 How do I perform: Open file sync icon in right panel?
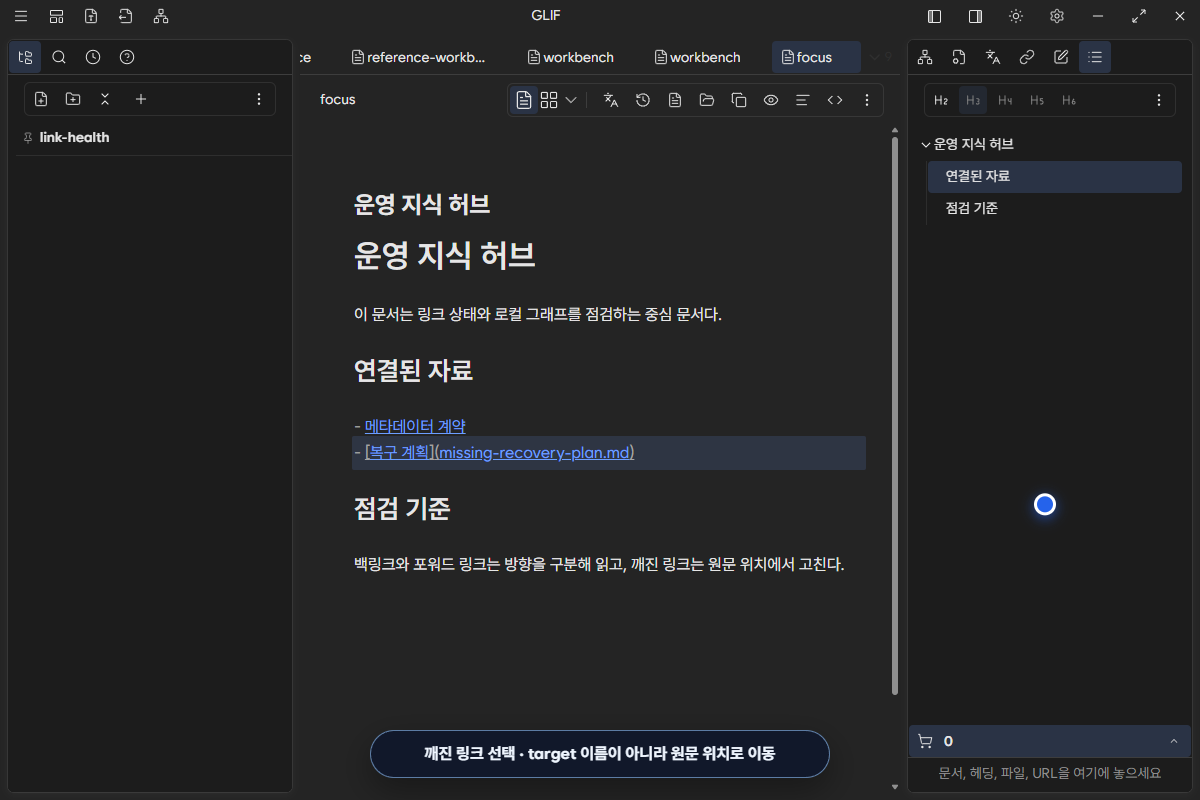[x=959, y=57]
